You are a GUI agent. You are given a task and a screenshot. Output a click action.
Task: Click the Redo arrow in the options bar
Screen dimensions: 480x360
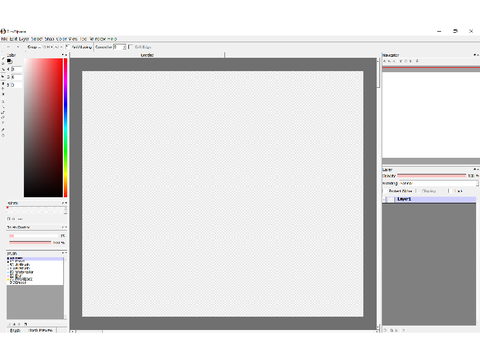18,47
